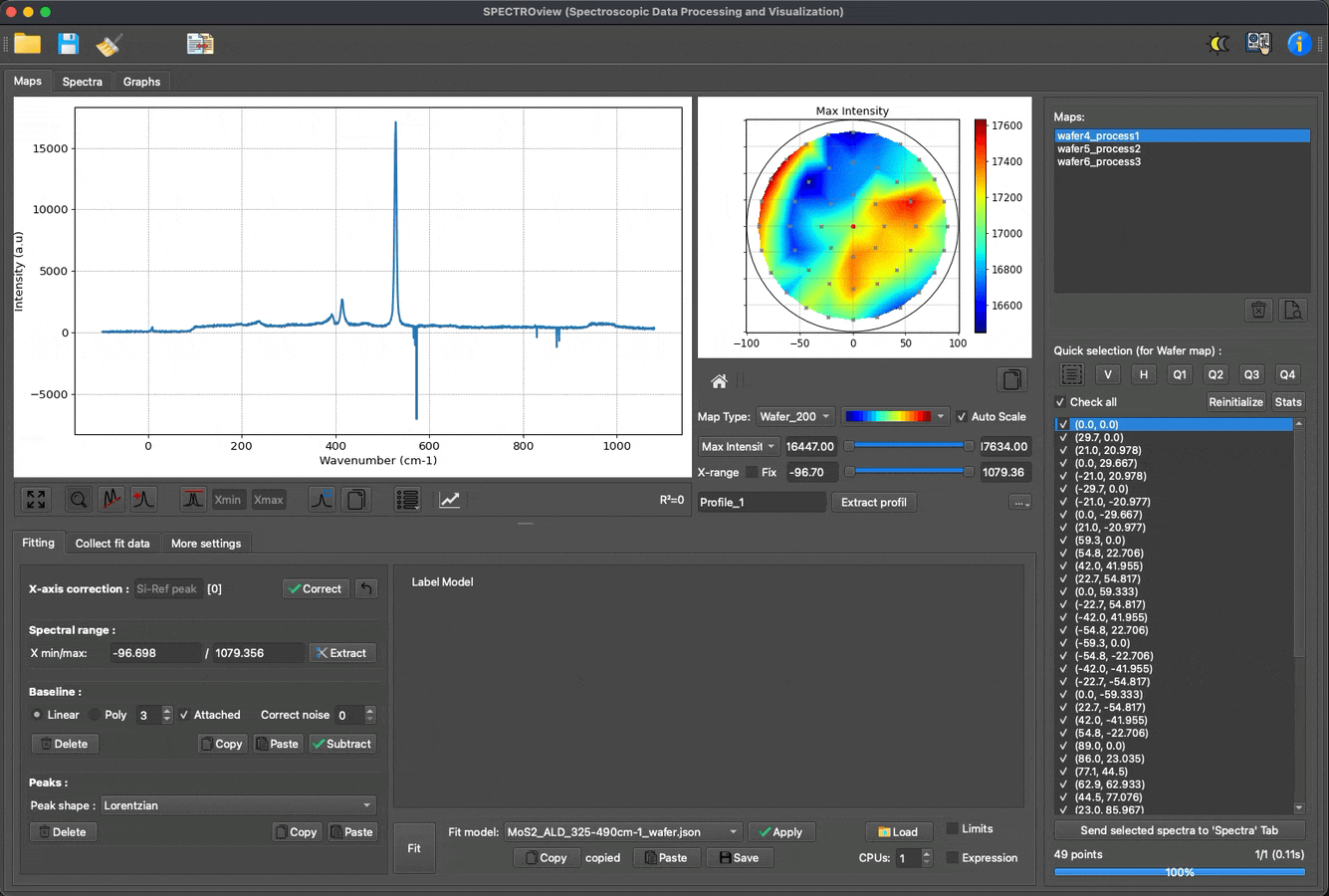Switch to the Spectra tab
1329x896 pixels.
pyautogui.click(x=83, y=82)
